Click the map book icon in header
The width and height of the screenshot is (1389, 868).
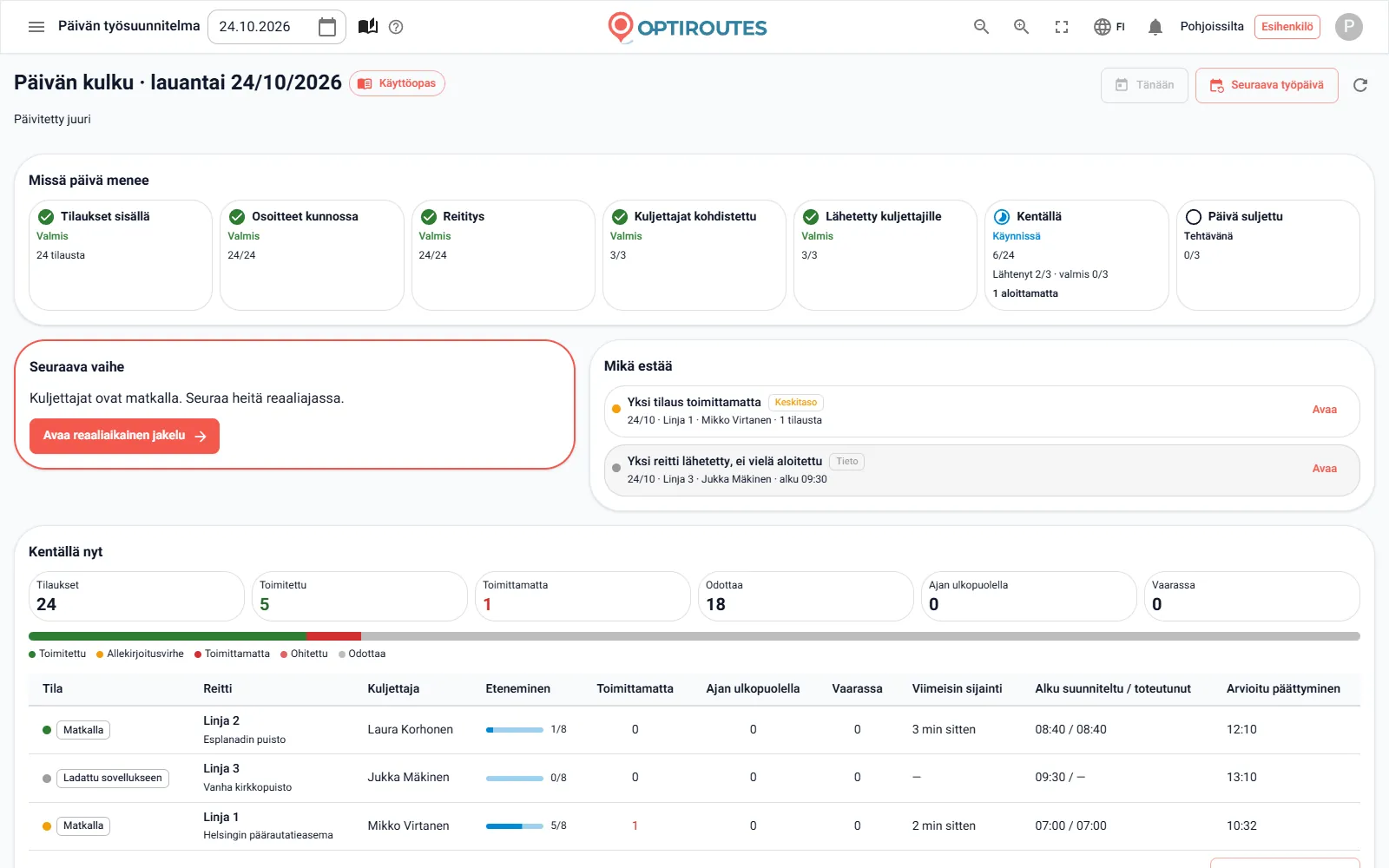coord(368,27)
